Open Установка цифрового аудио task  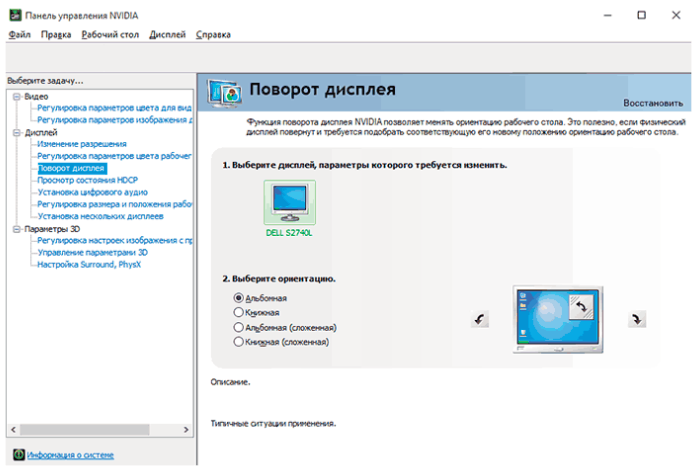tap(93, 192)
